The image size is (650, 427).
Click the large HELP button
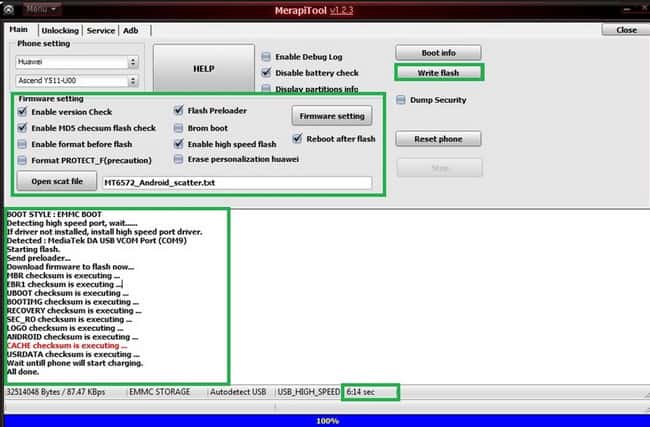(203, 68)
